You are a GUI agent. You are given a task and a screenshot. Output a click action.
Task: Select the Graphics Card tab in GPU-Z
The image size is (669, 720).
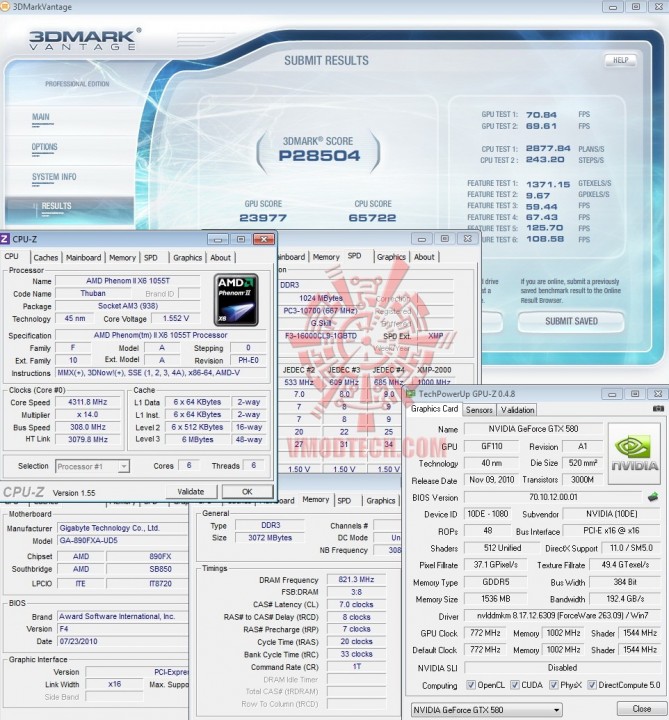[434, 409]
